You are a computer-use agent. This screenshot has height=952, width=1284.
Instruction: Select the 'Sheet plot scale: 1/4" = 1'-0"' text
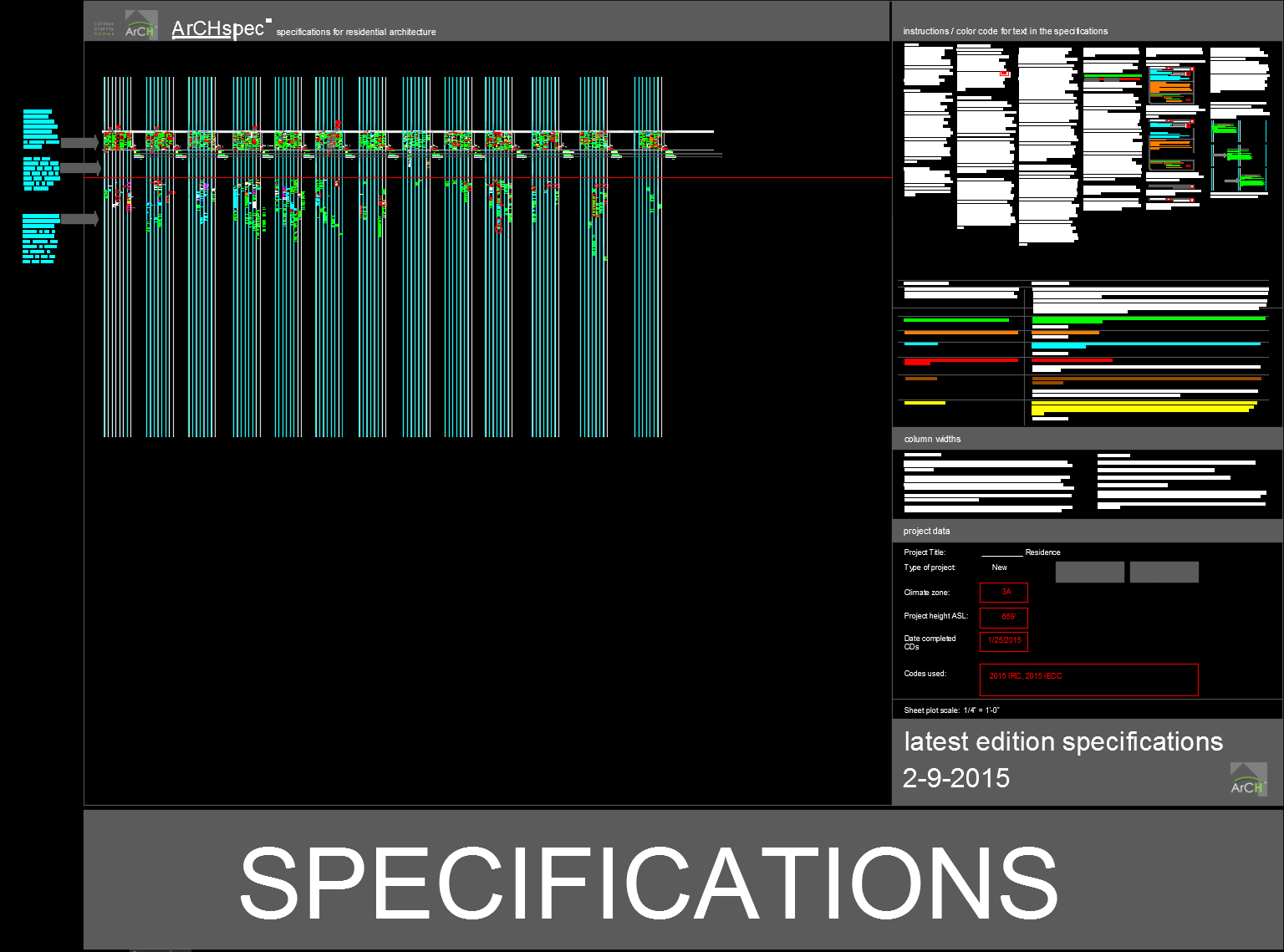pyautogui.click(x=951, y=710)
